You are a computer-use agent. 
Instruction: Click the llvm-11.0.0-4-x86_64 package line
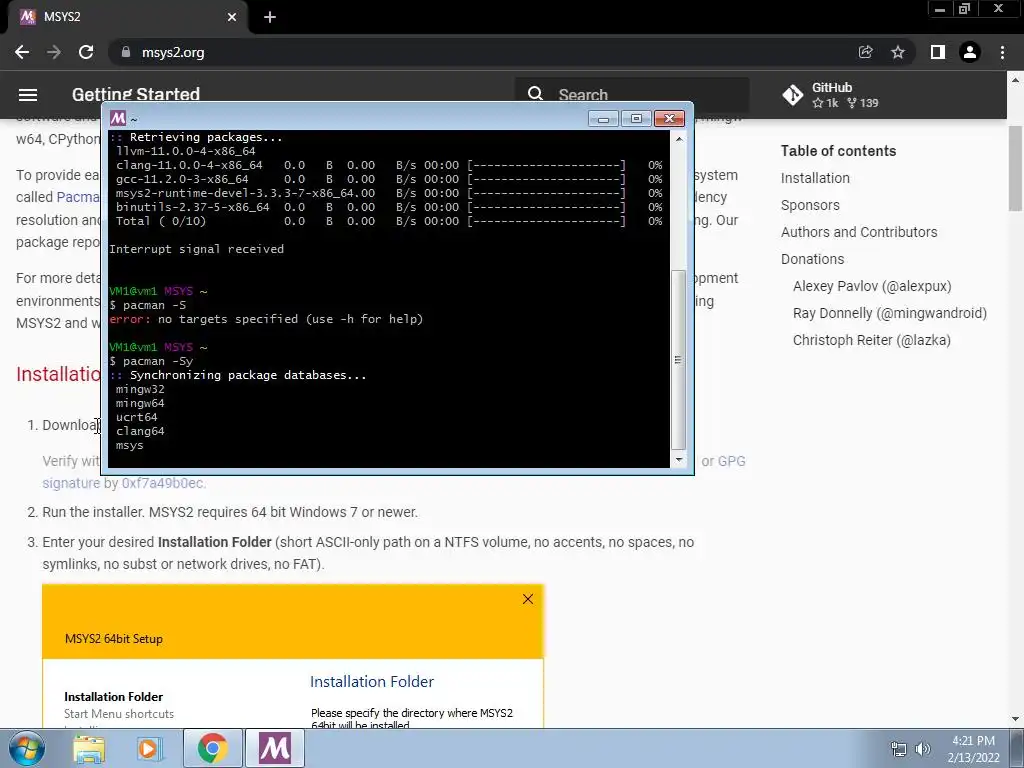pos(186,151)
